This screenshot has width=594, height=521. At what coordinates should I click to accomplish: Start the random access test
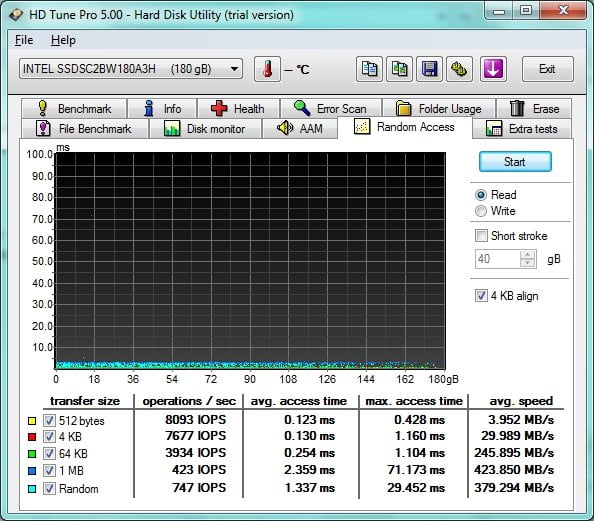coord(515,162)
